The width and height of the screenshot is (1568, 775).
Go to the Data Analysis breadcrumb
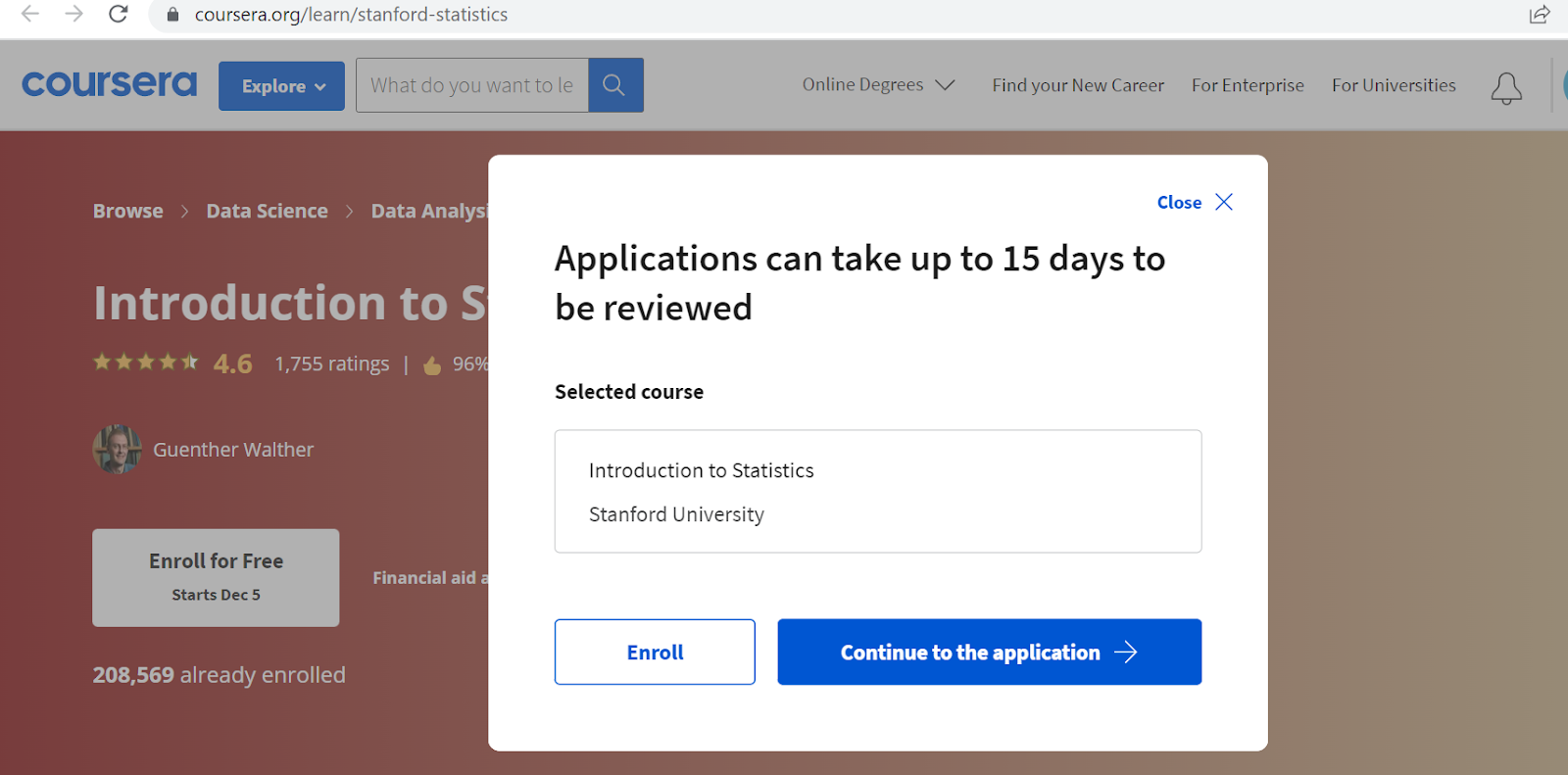(429, 212)
